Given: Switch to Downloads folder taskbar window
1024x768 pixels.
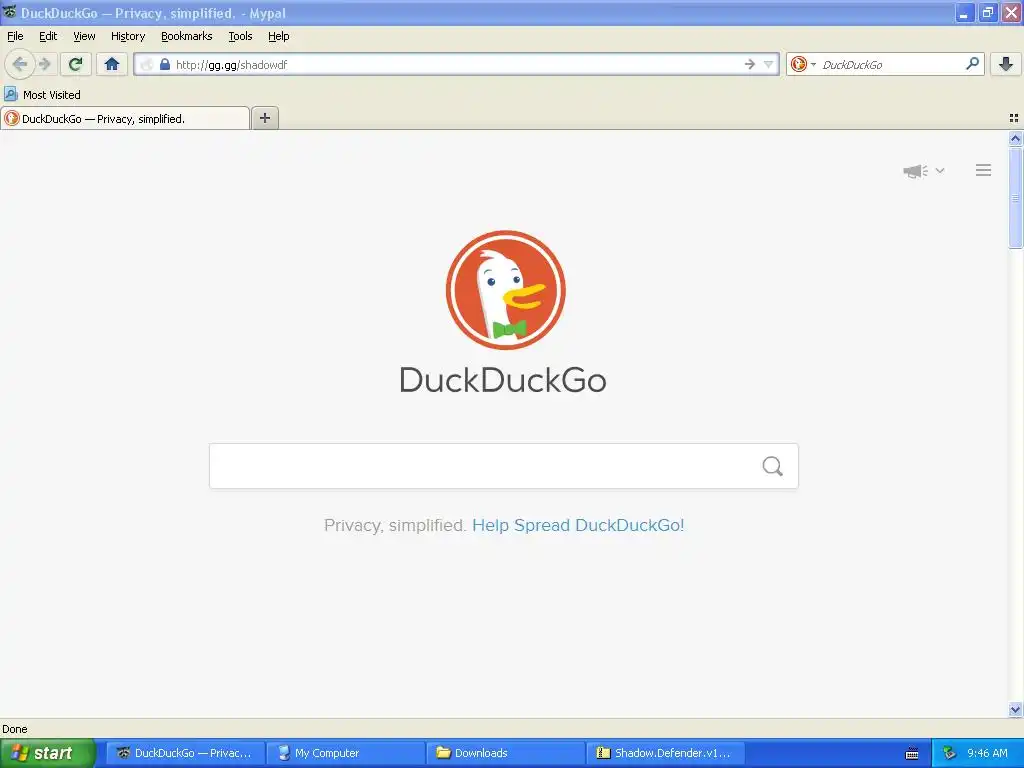Looking at the screenshot, I should coord(506,753).
